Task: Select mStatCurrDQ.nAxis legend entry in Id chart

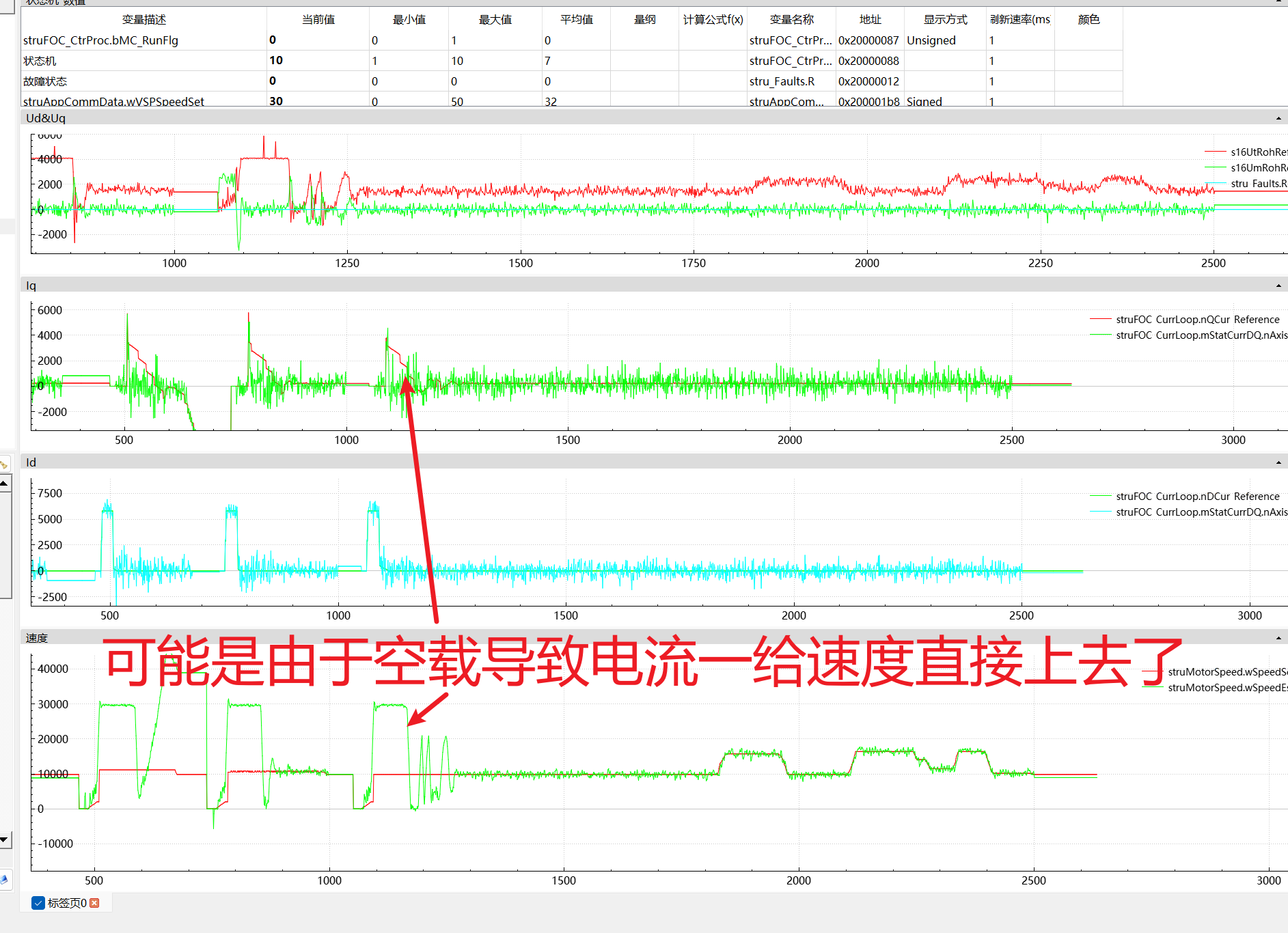Action: 1188,512
